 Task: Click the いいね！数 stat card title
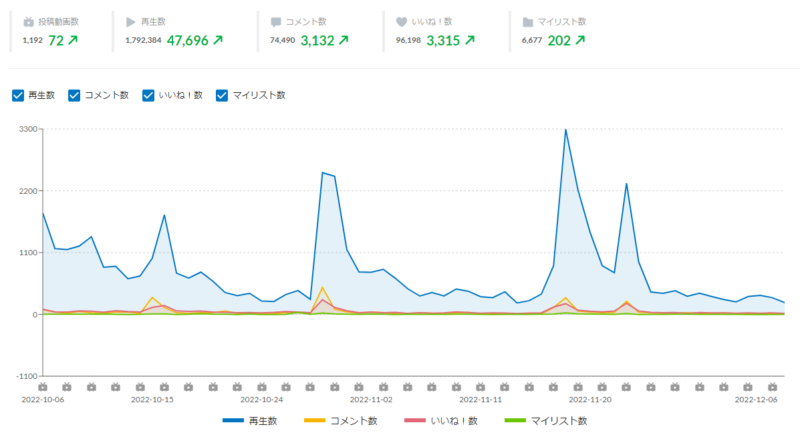tap(432, 22)
